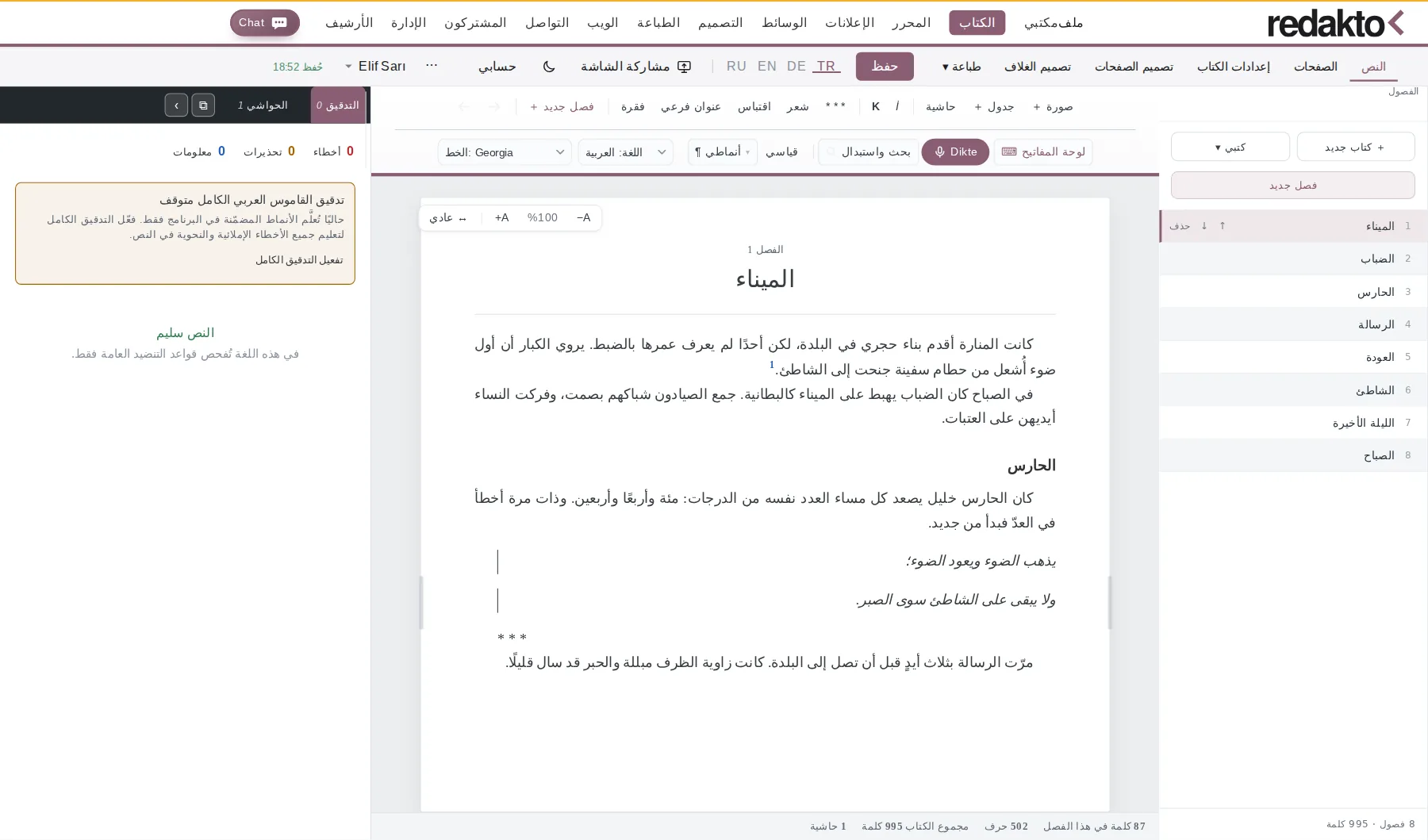Open the keyboard panel لوحة المفاتيح

[x=1043, y=152]
